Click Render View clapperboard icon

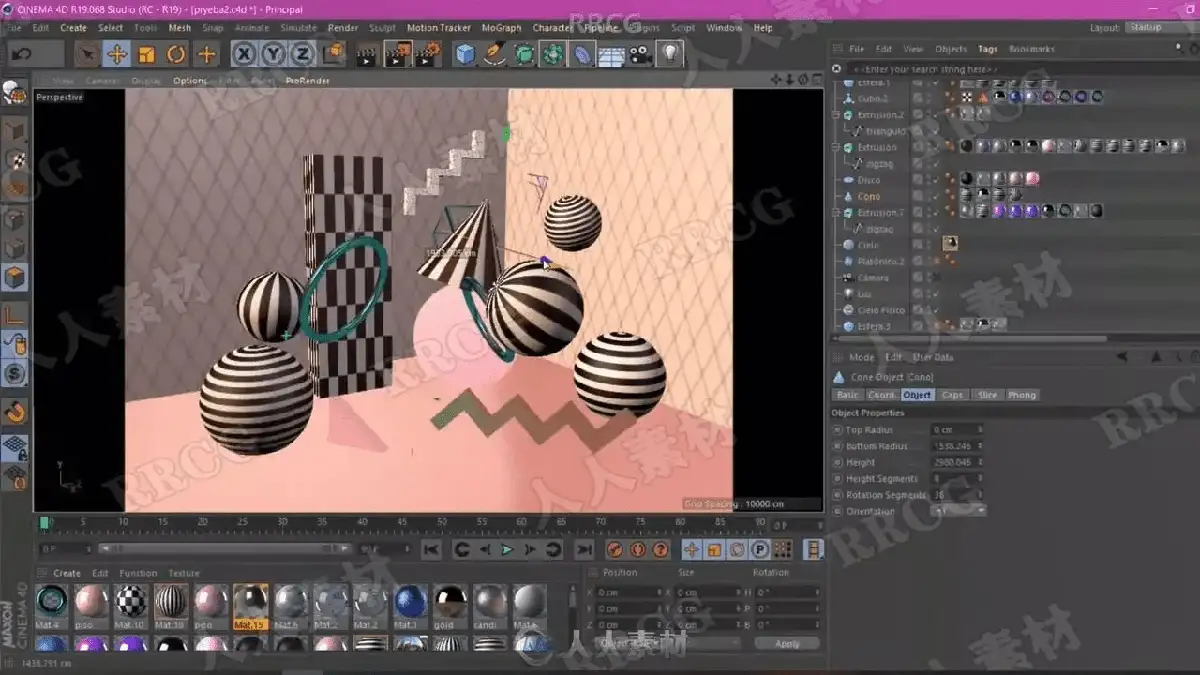coord(367,54)
